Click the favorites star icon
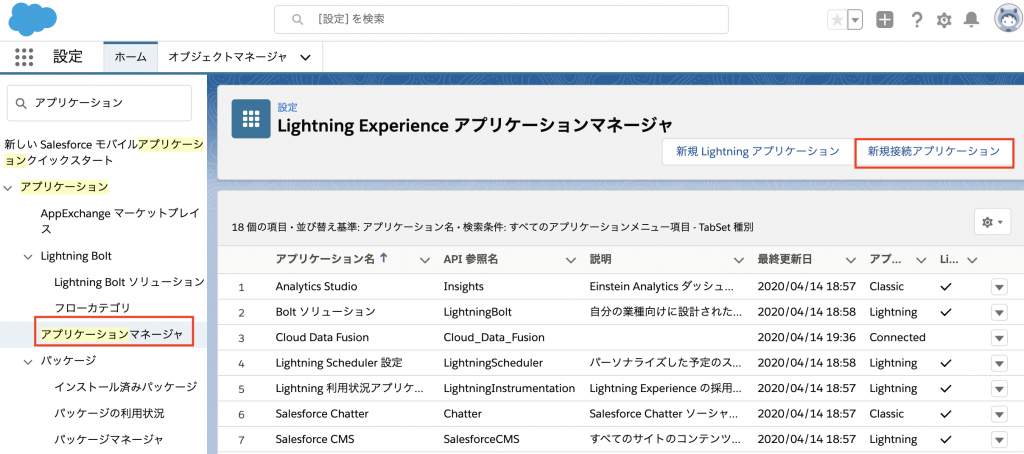This screenshot has width=1024, height=454. coord(836,20)
